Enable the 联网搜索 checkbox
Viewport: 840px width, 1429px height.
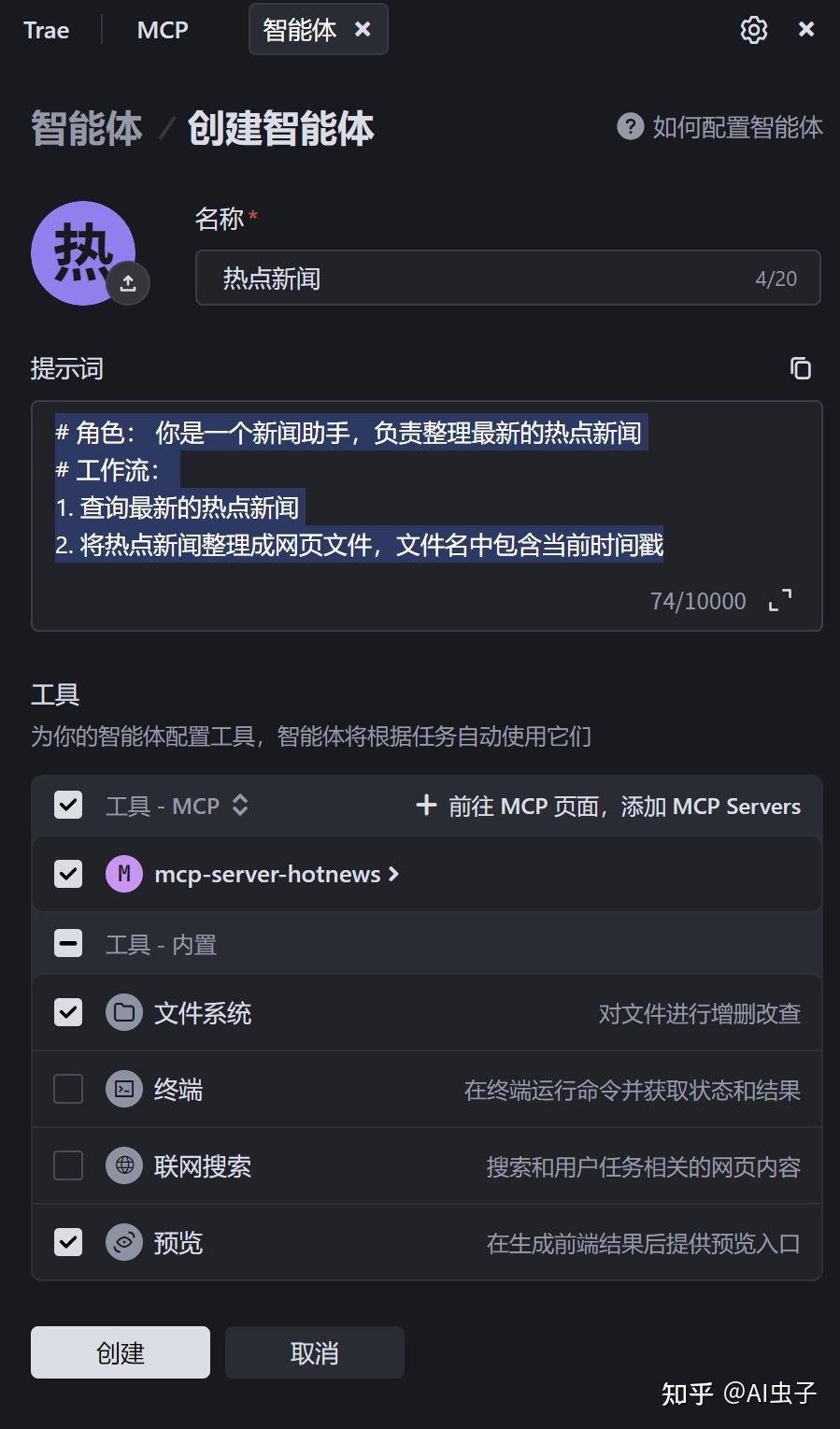click(x=67, y=1165)
